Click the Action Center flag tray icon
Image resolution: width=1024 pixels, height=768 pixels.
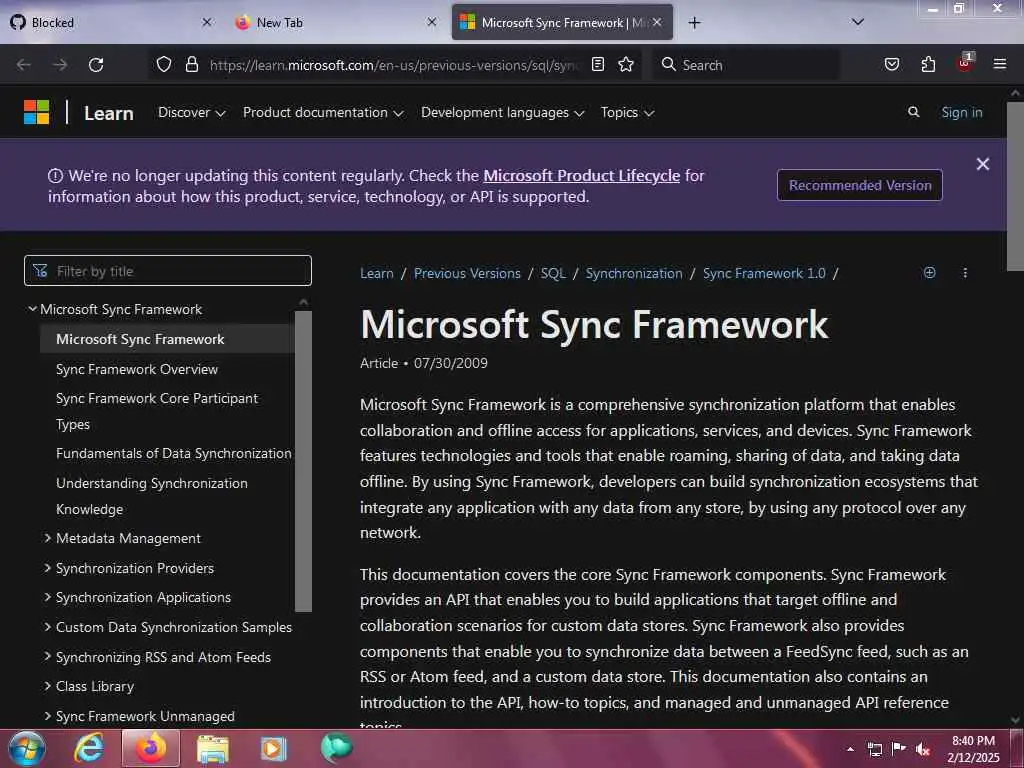point(899,749)
